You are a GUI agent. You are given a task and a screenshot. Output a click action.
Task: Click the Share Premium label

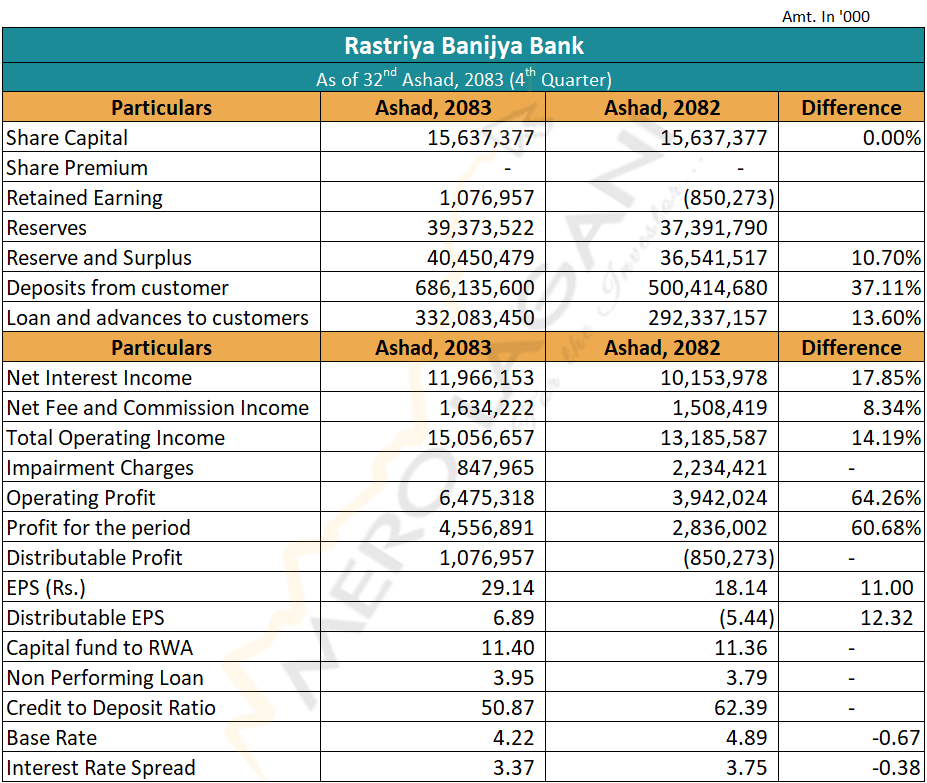point(77,168)
